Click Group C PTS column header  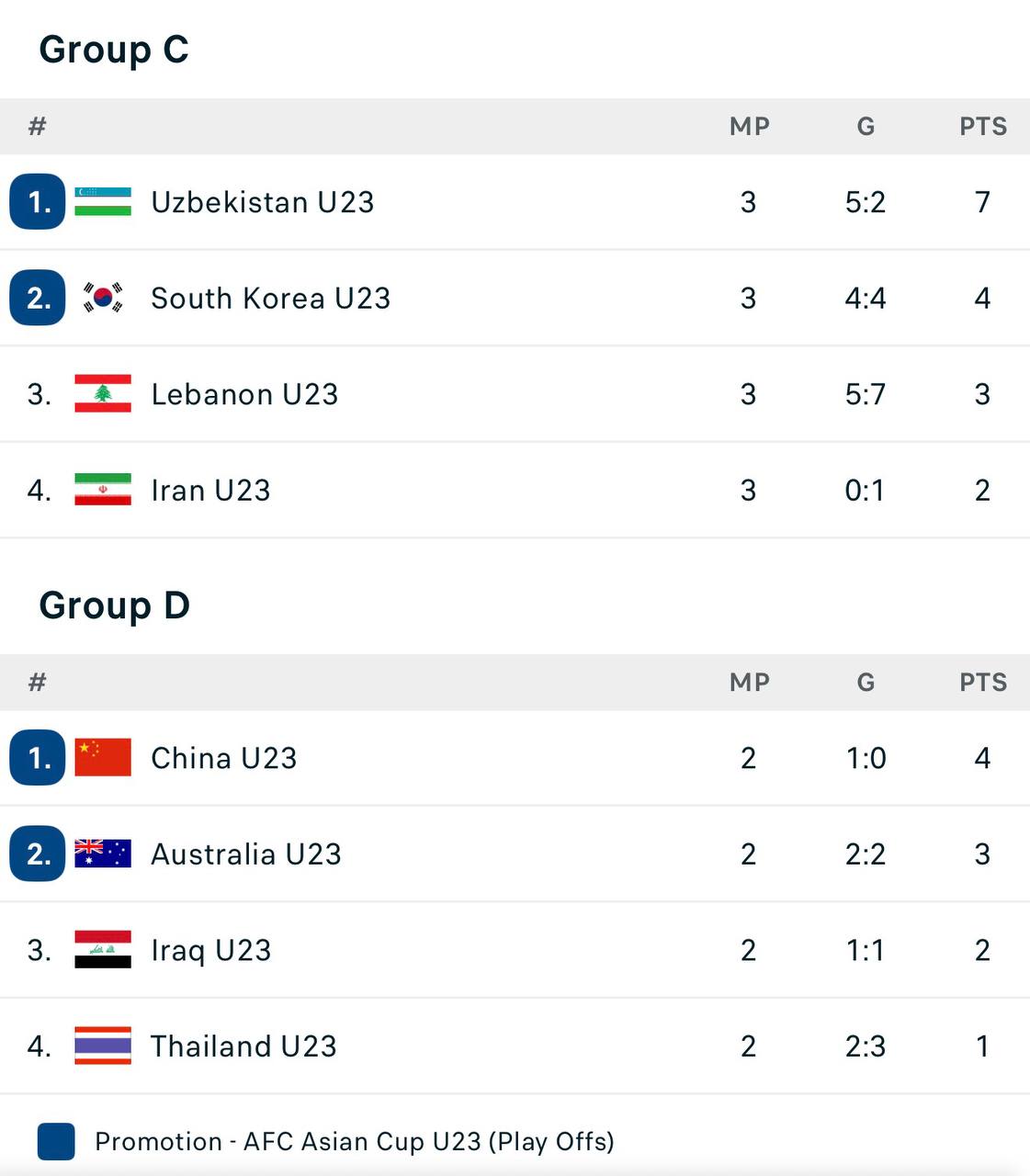coord(982,127)
